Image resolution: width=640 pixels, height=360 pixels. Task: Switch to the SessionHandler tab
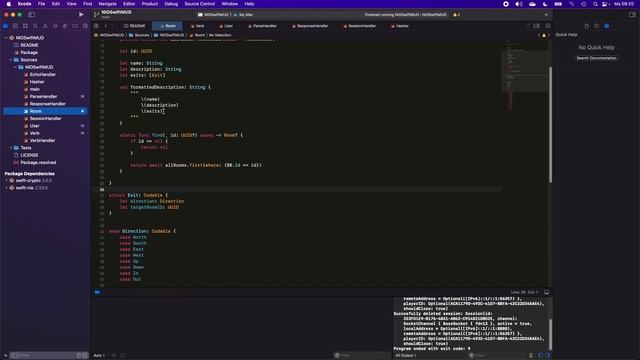click(x=360, y=26)
